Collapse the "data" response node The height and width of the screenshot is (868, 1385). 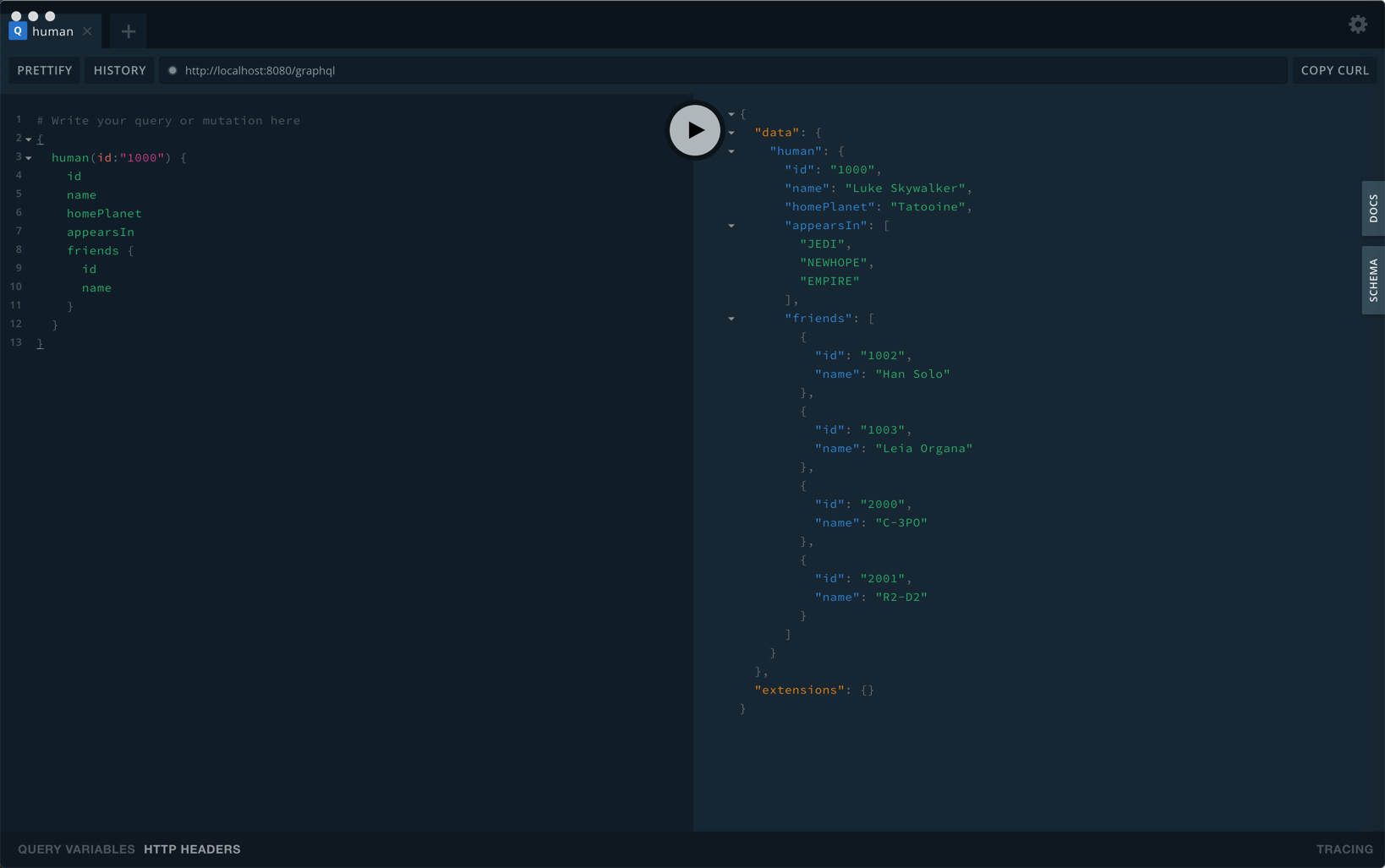[x=731, y=133]
